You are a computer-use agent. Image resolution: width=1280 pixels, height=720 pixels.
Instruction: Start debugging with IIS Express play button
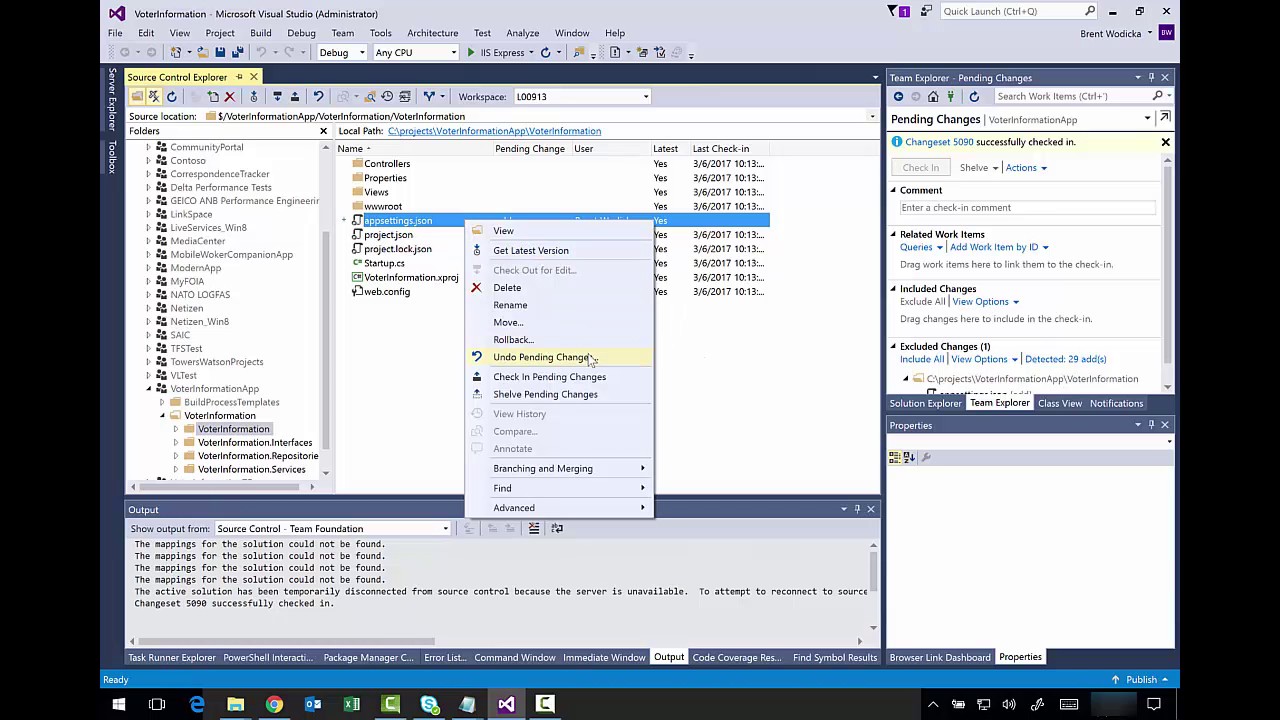click(x=470, y=52)
